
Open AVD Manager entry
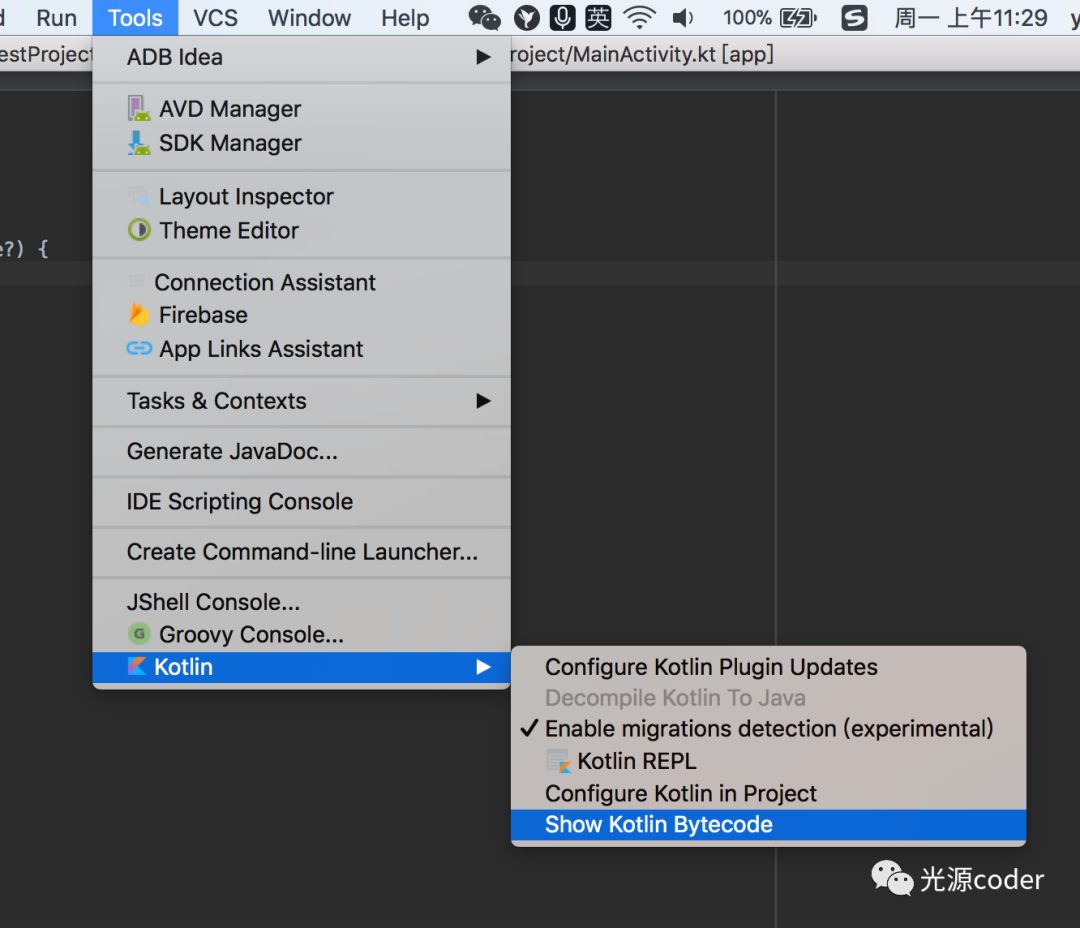tap(302, 109)
